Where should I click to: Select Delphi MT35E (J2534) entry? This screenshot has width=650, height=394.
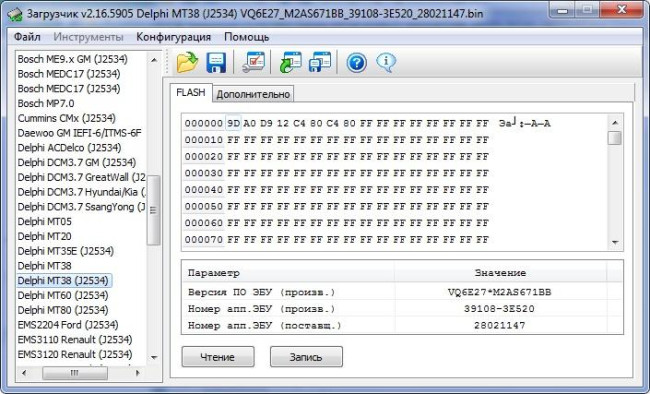pos(65,251)
